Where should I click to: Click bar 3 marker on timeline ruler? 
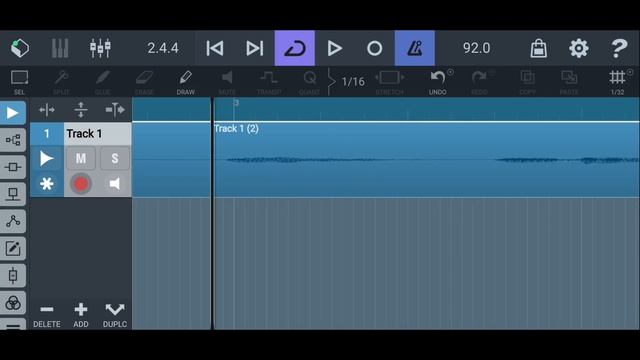[x=236, y=103]
